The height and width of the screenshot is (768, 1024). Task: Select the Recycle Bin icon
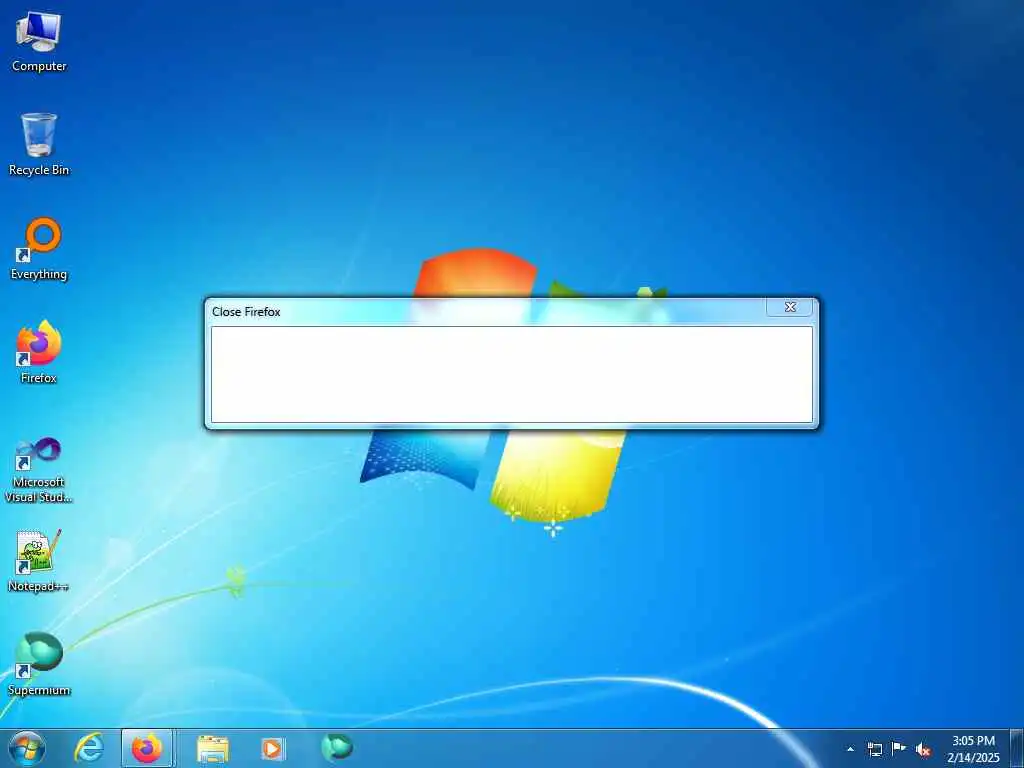click(39, 144)
